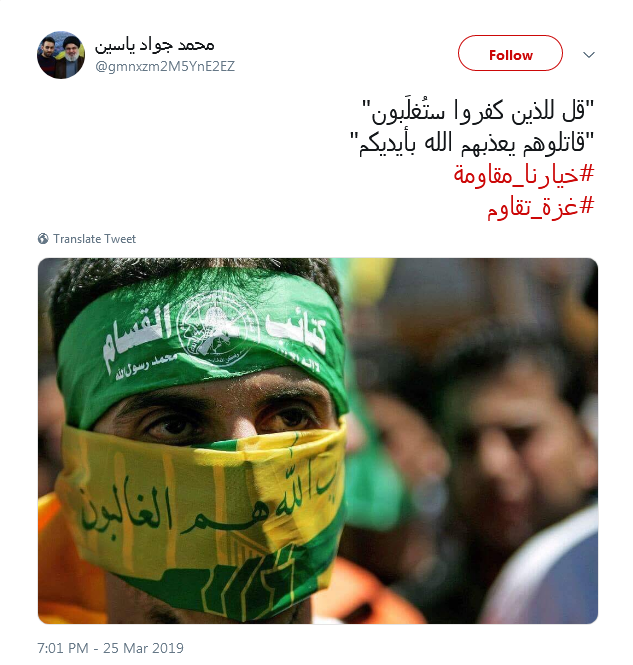Viewport: 633px width, 665px height.
Task: Open the tweet author's profile picture
Action: point(61,55)
